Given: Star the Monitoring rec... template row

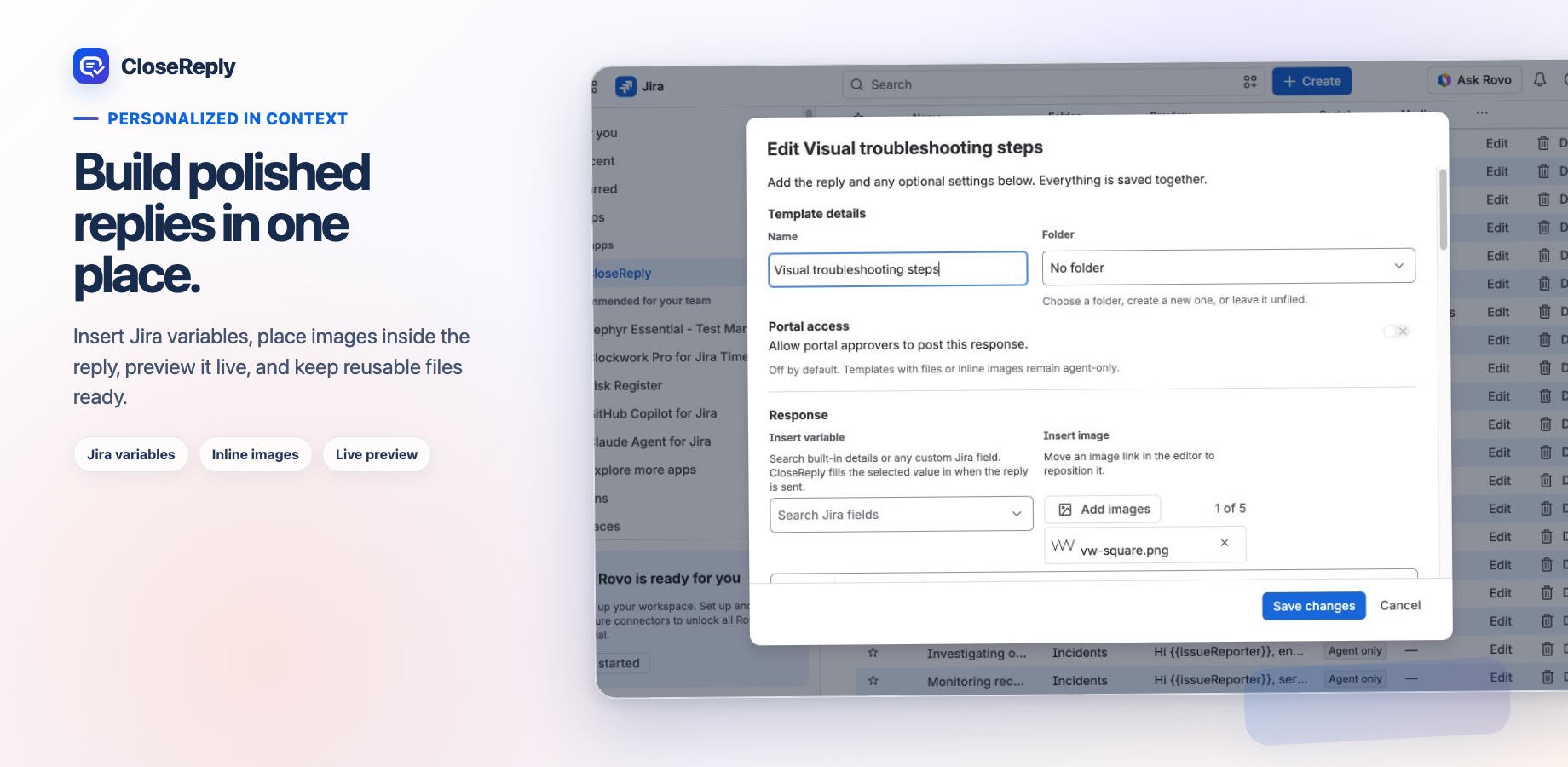Looking at the screenshot, I should (873, 681).
